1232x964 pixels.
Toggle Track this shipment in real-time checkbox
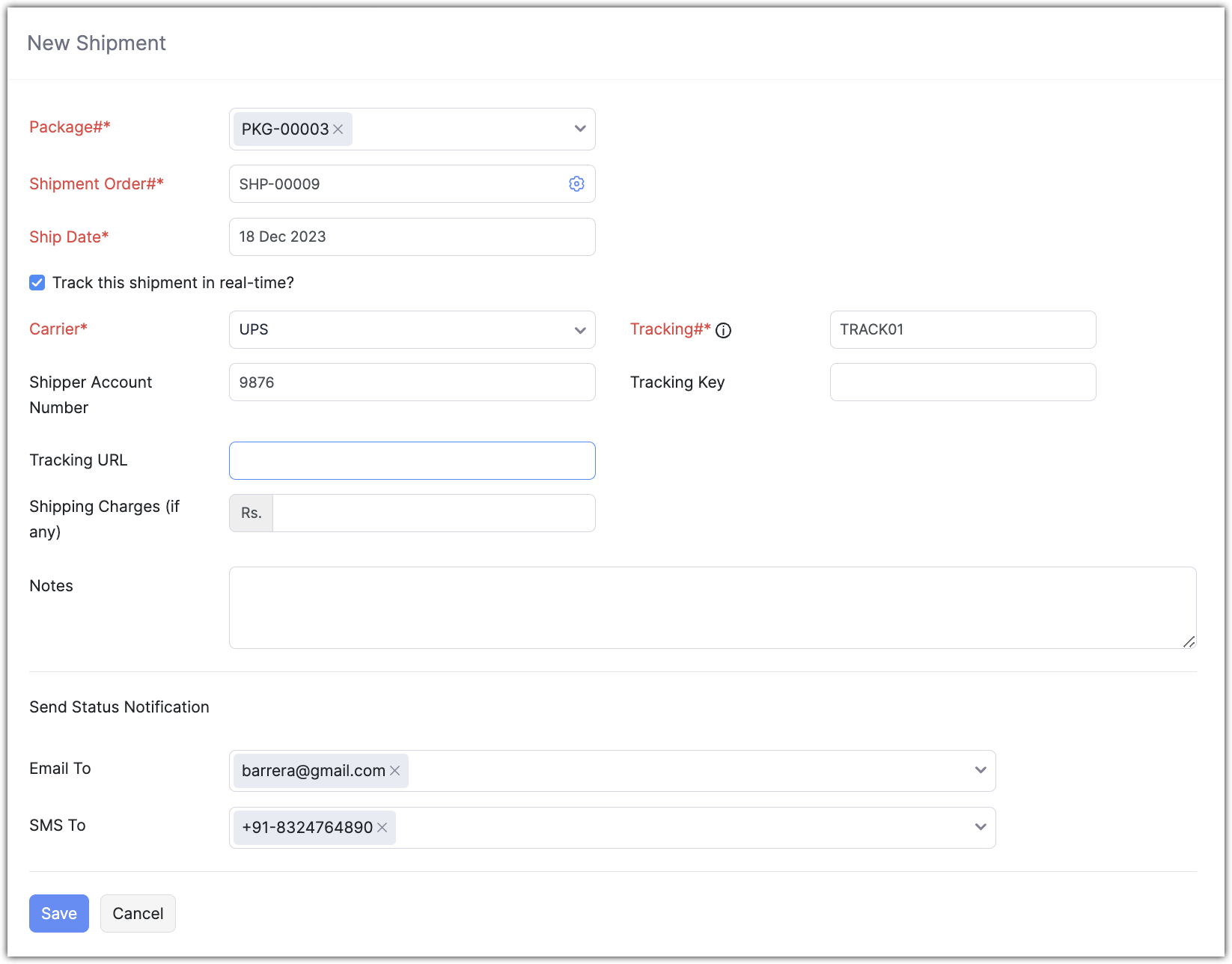37,283
